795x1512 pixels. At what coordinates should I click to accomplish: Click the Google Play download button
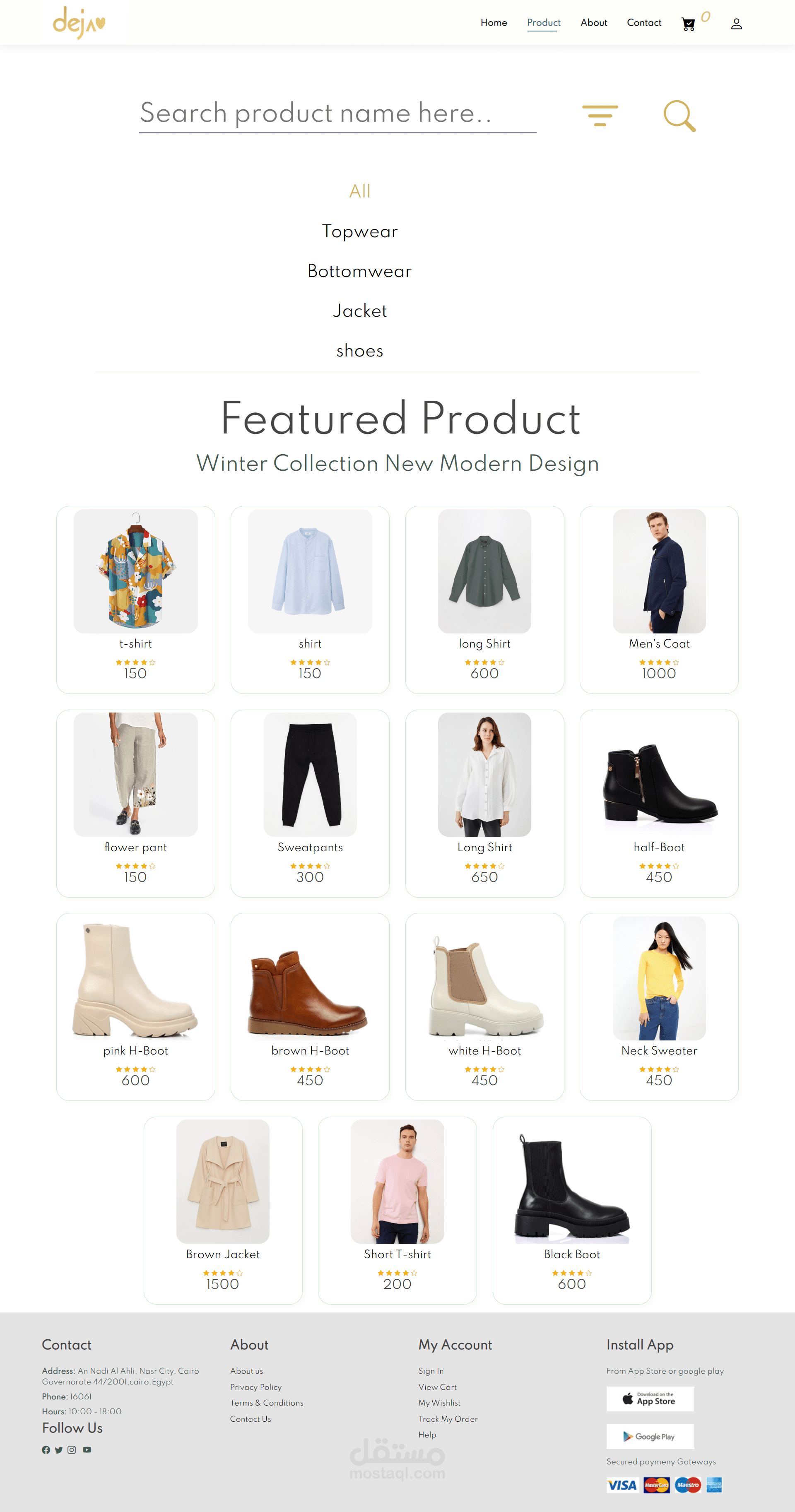click(650, 1436)
